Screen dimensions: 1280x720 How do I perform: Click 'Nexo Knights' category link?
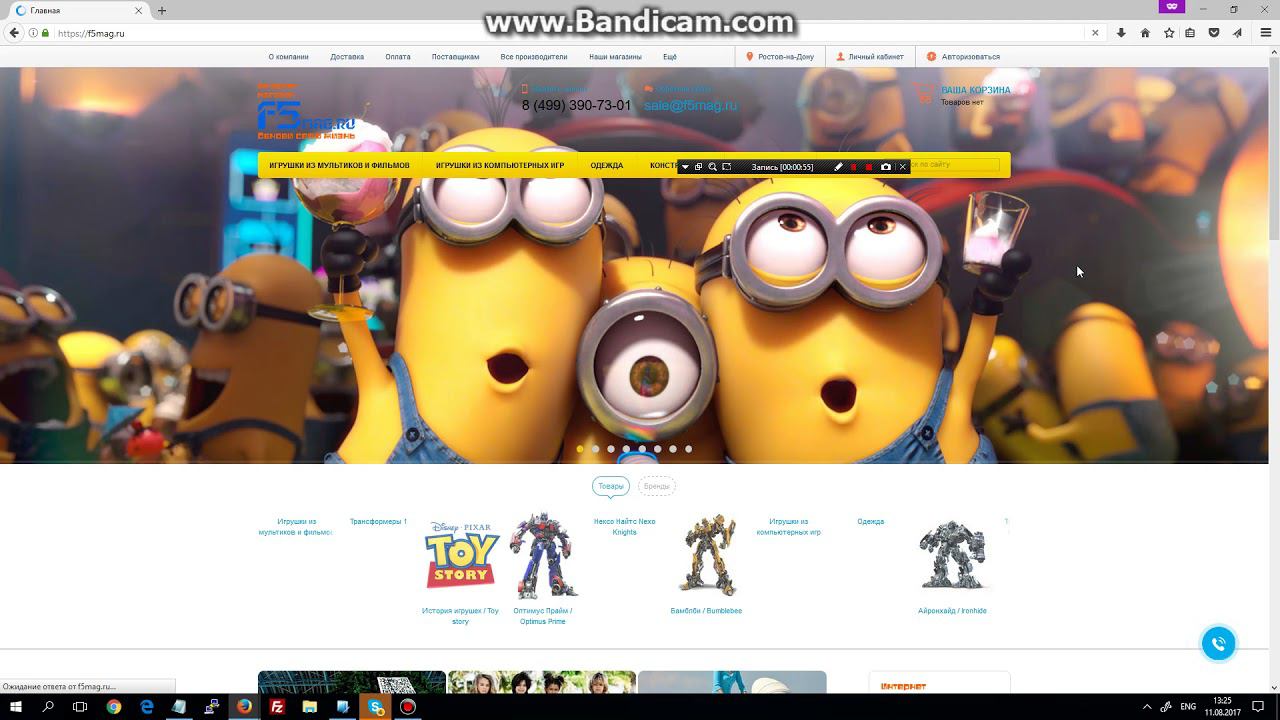click(x=625, y=527)
